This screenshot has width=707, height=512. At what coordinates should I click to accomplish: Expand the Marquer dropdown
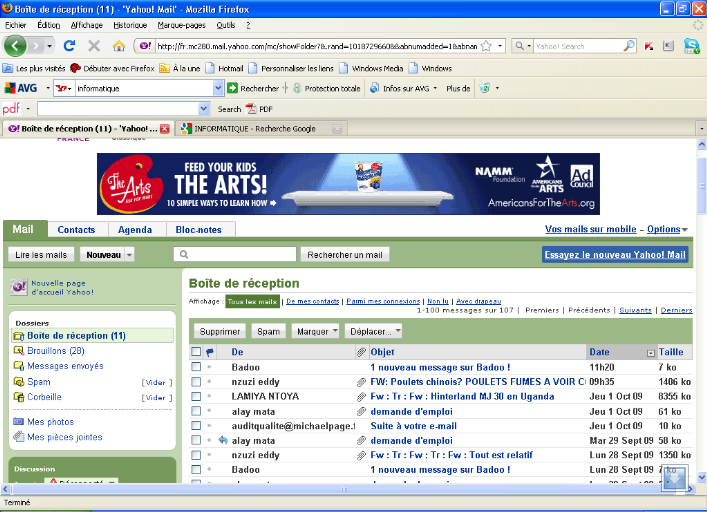tap(335, 331)
